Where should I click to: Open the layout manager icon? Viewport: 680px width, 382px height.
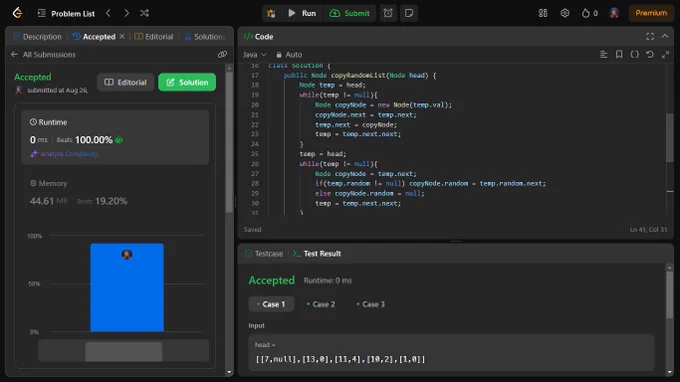[543, 13]
